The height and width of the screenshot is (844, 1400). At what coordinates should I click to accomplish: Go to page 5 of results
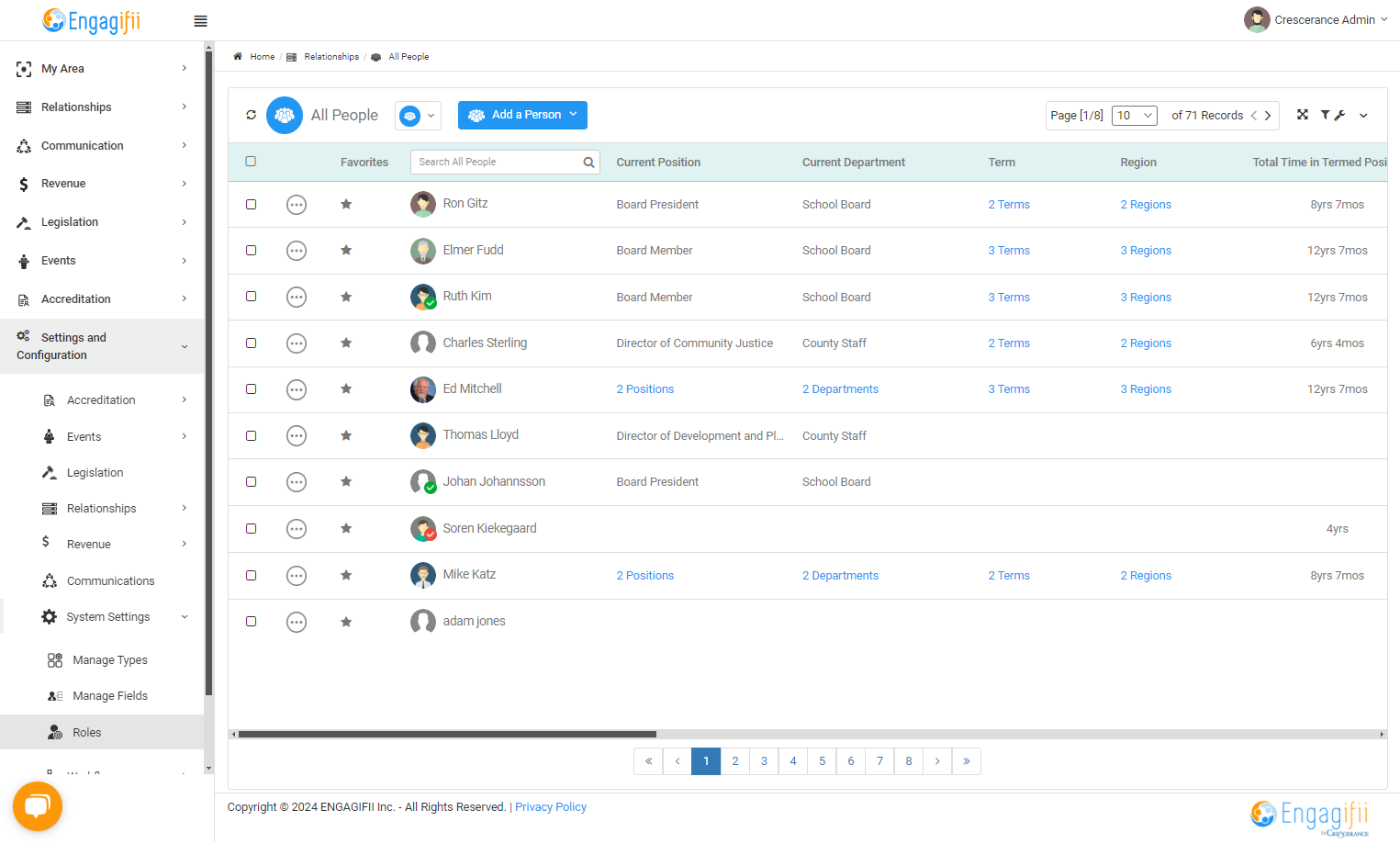pyautogui.click(x=822, y=761)
